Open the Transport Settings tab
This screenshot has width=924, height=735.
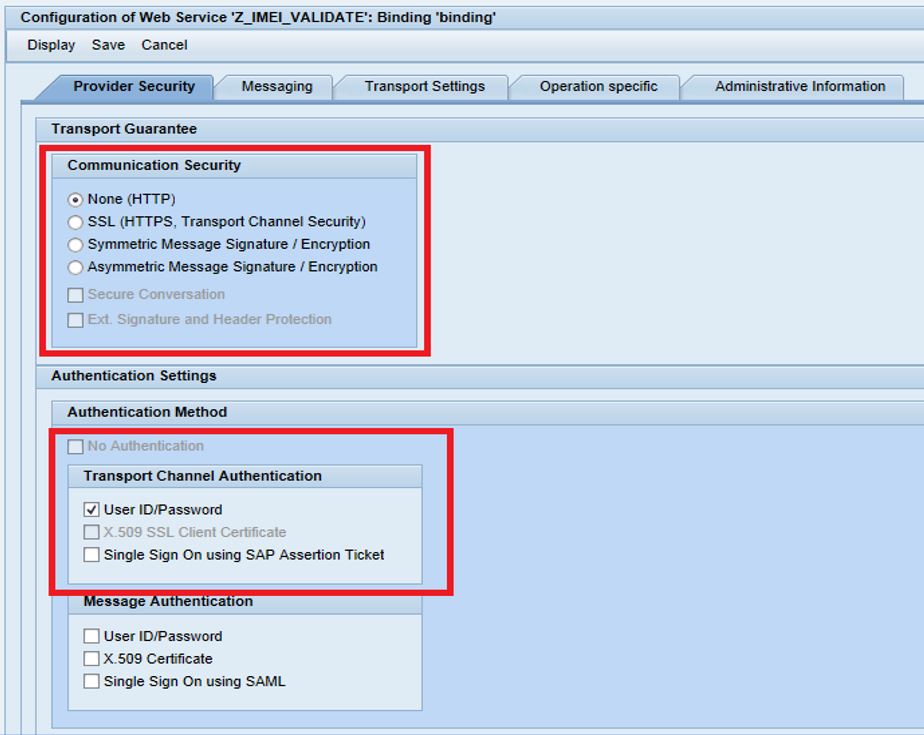coord(424,87)
